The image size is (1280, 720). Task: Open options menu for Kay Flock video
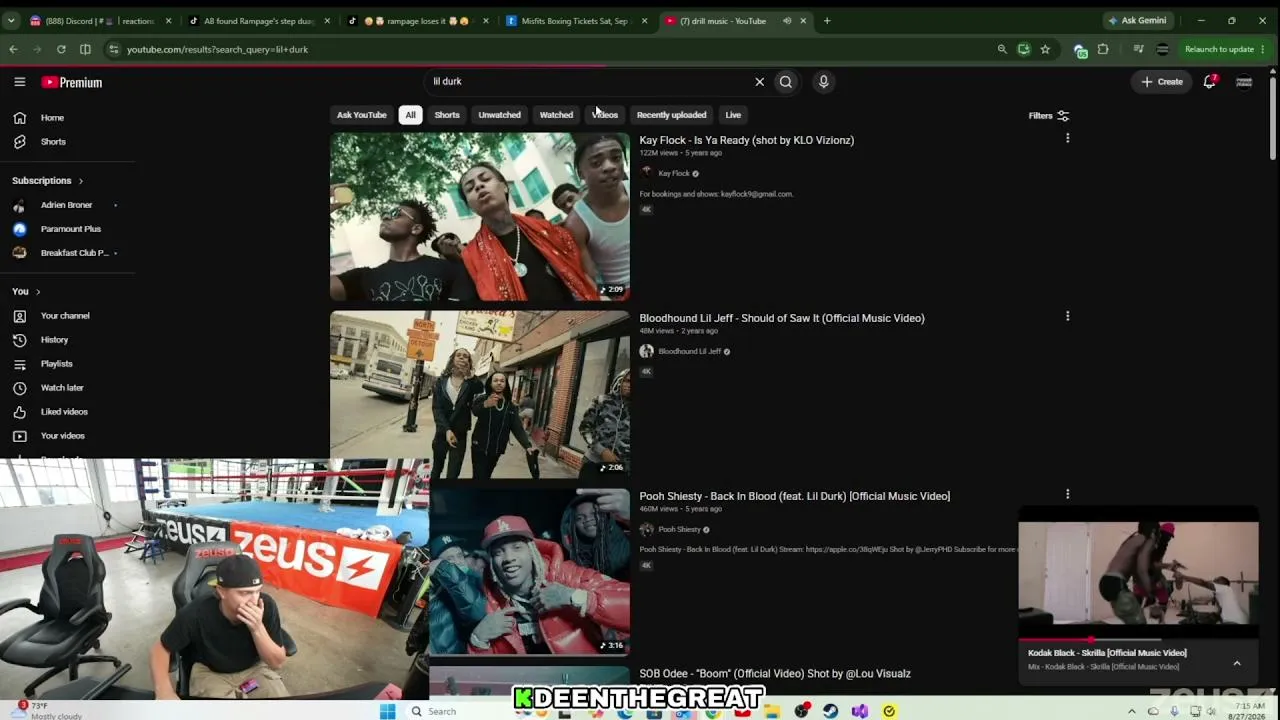pos(1067,139)
